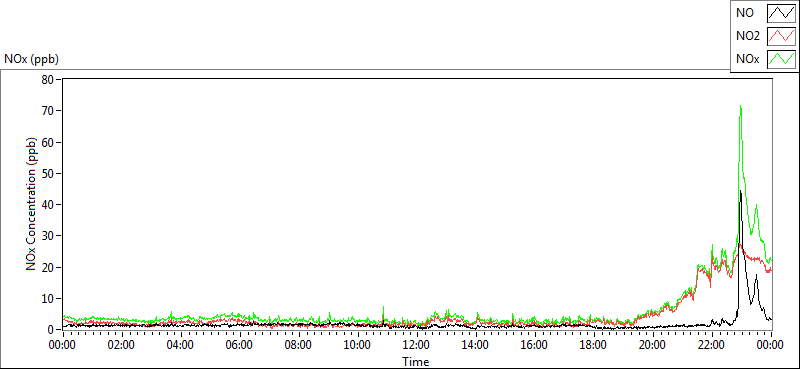This screenshot has width=800, height=369.
Task: Click the 12:00 tick label on time axis
Action: [417, 345]
